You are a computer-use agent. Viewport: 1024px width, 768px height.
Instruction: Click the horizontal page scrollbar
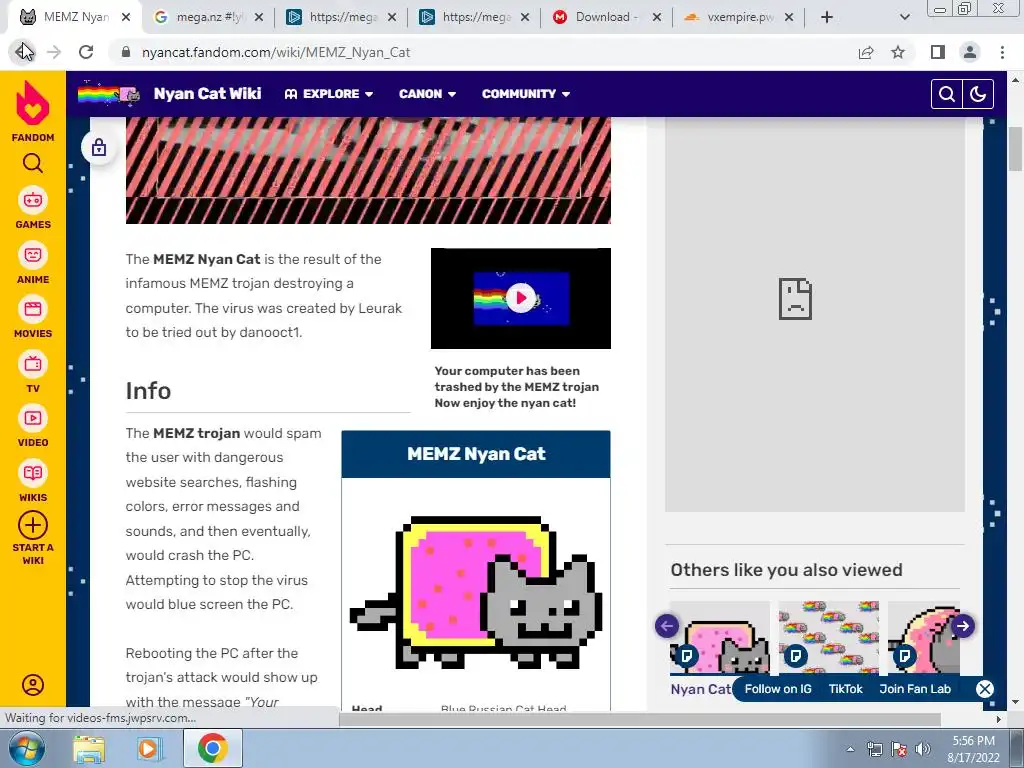640,719
